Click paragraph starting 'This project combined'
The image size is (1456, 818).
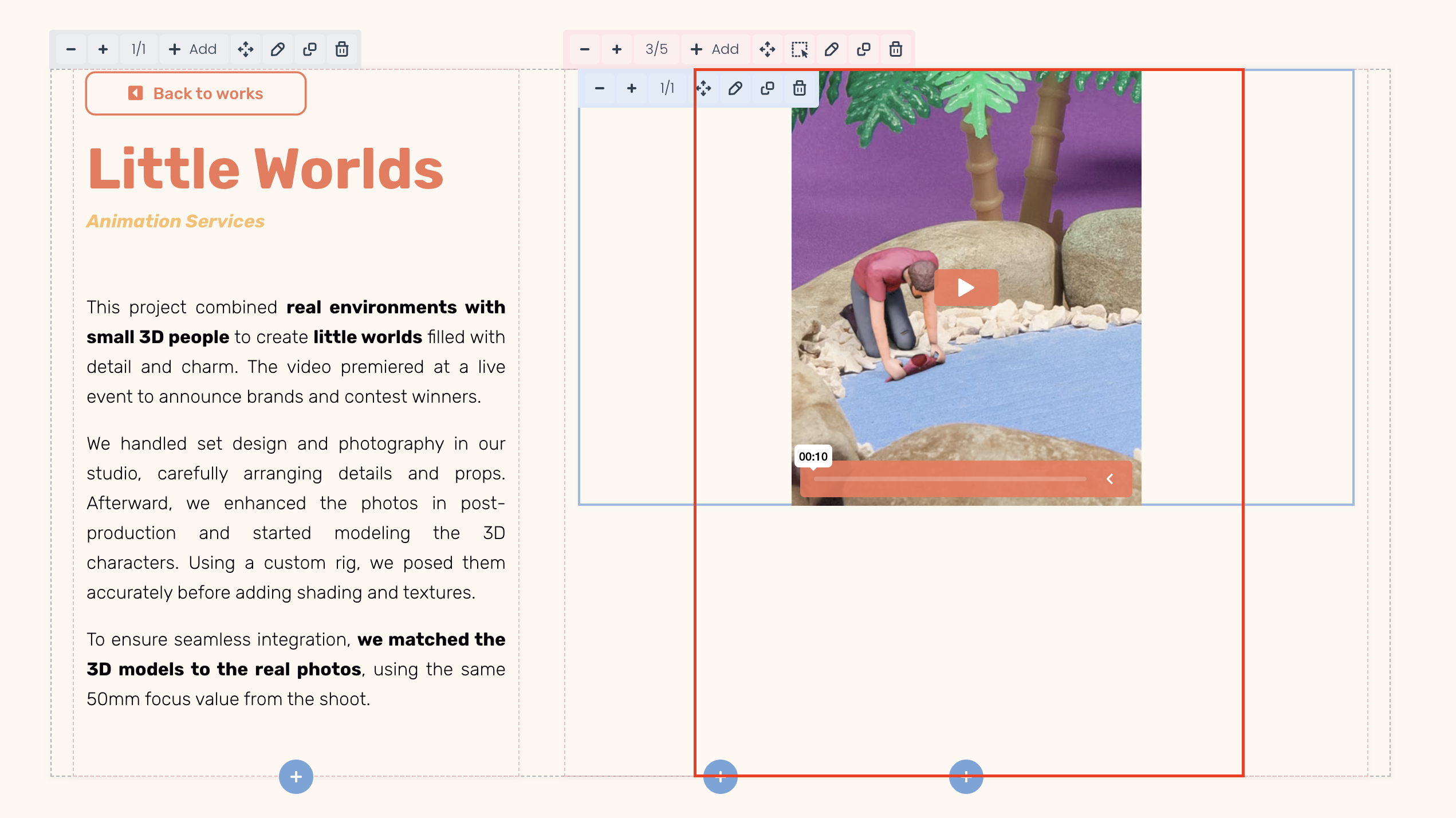296,352
